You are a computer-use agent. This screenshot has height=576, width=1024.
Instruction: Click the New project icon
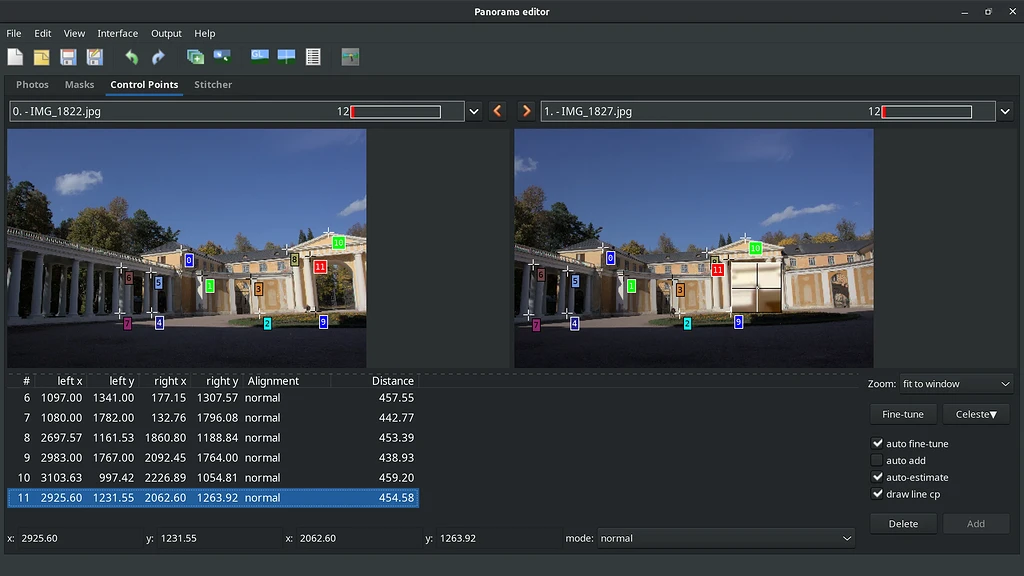[15, 57]
